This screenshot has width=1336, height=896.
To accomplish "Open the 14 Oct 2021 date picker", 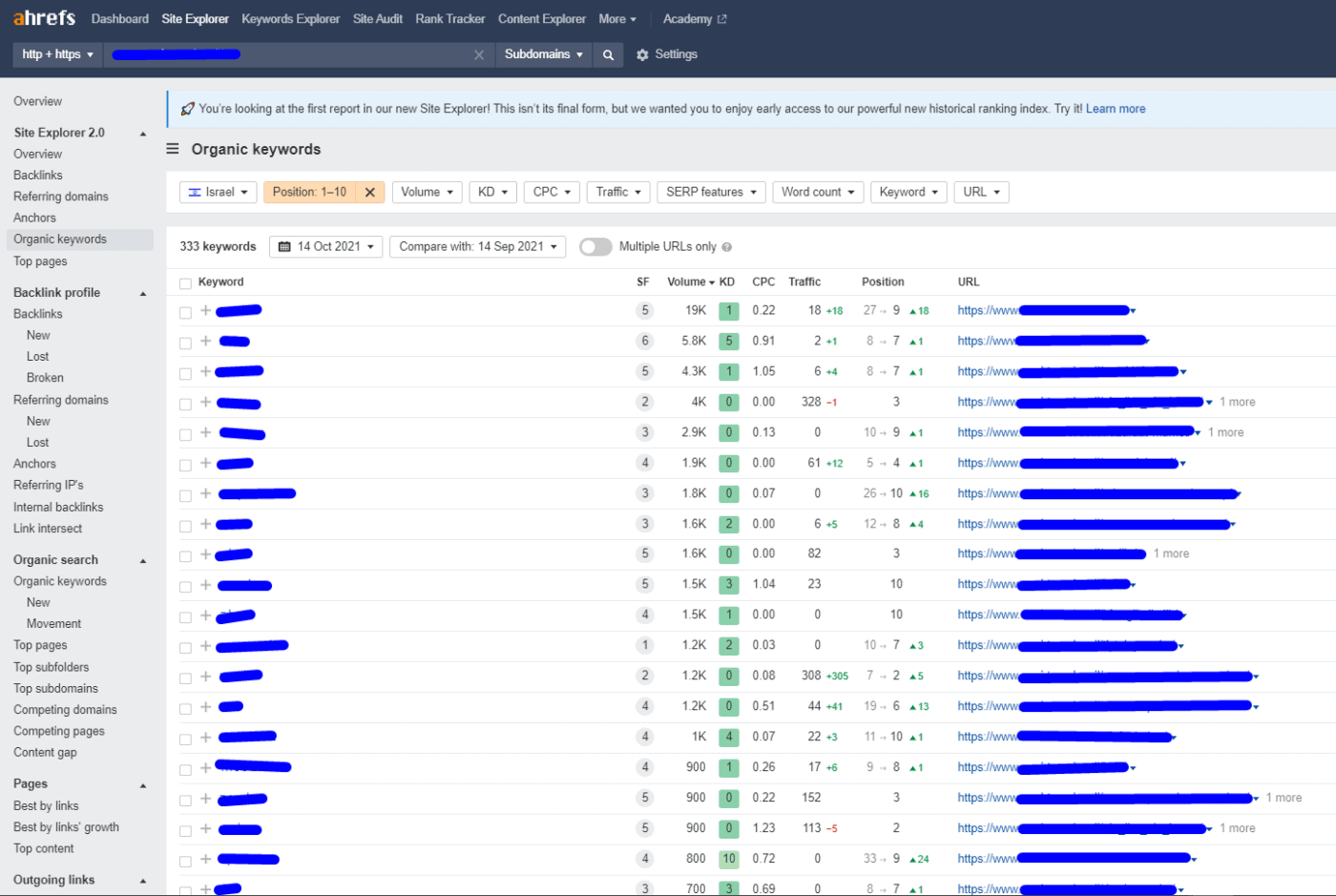I will click(325, 247).
